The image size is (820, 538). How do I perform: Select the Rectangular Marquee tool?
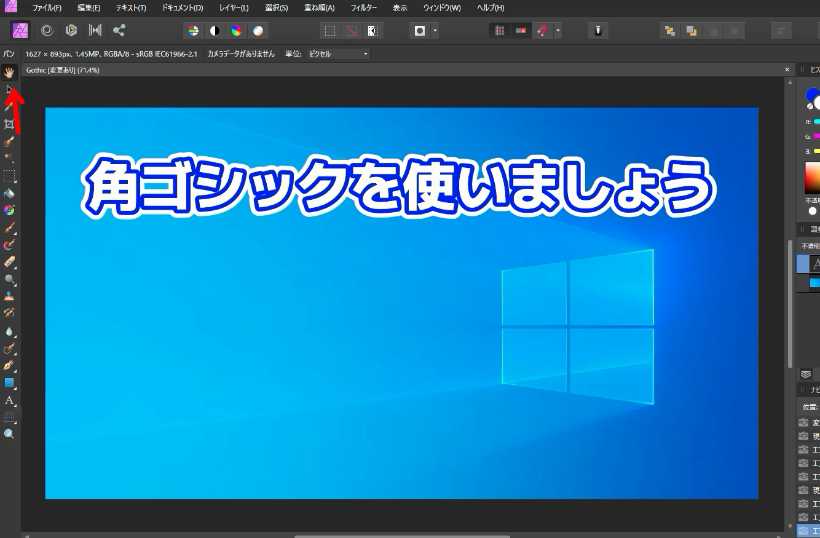9,176
